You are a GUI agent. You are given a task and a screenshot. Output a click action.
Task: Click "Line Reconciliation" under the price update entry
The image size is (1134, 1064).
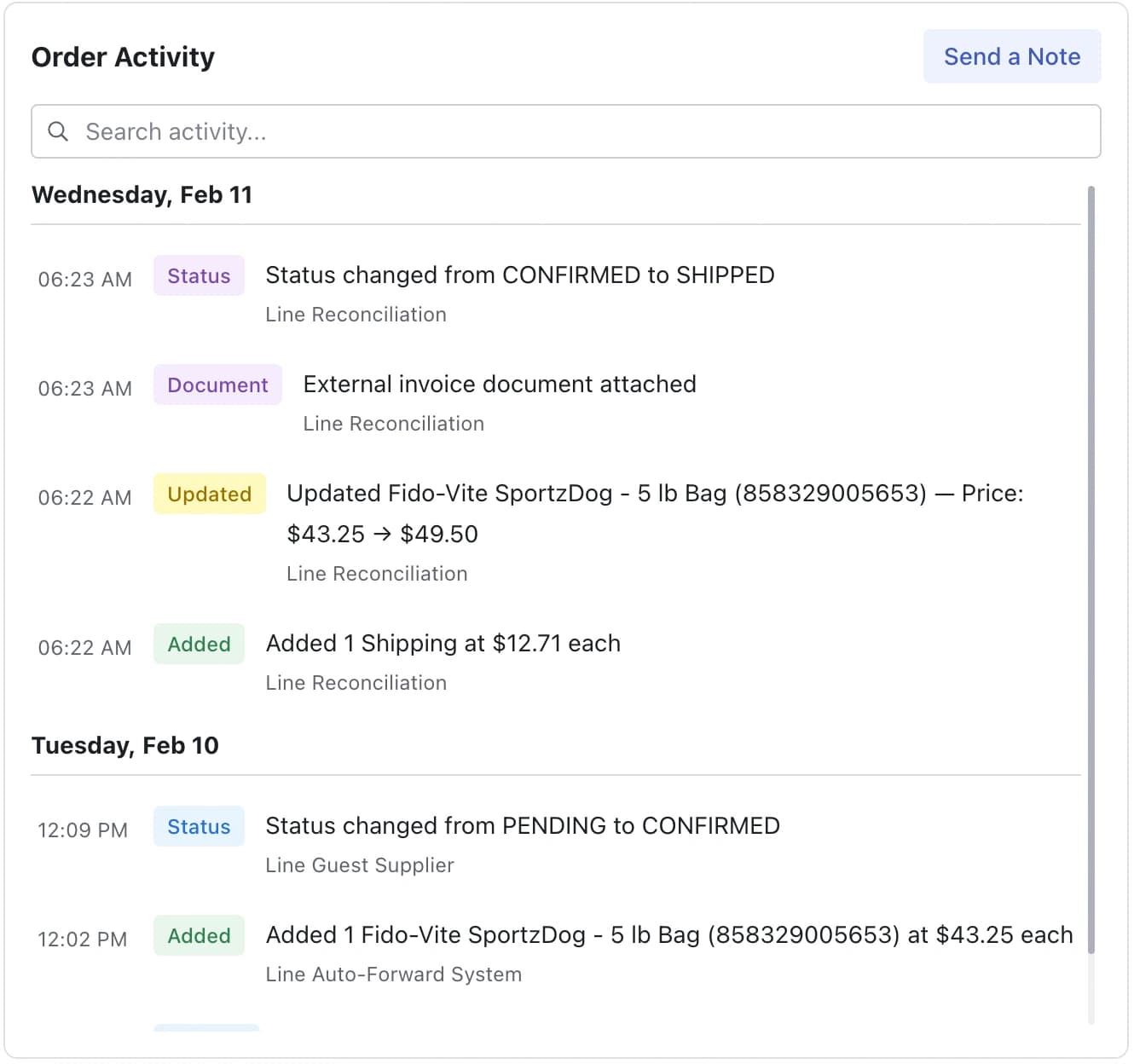point(377,574)
